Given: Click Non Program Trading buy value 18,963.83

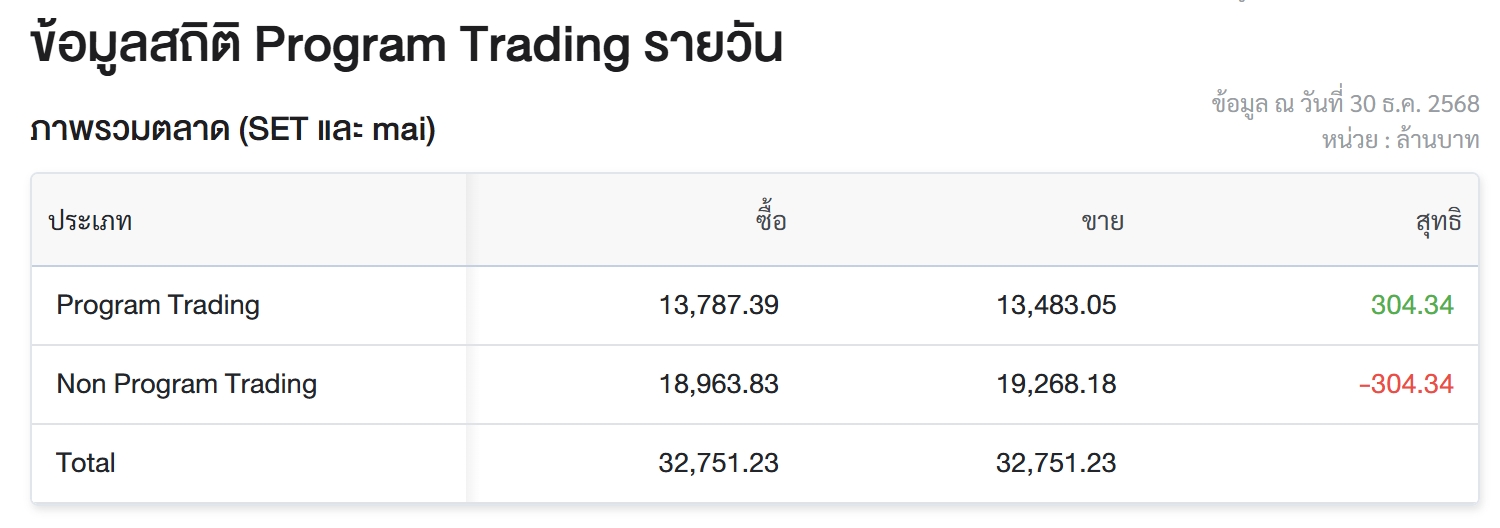Looking at the screenshot, I should 718,384.
